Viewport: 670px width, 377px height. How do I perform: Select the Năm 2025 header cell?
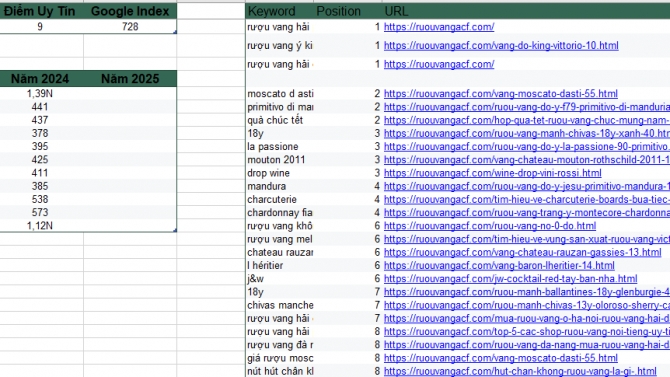[130, 79]
